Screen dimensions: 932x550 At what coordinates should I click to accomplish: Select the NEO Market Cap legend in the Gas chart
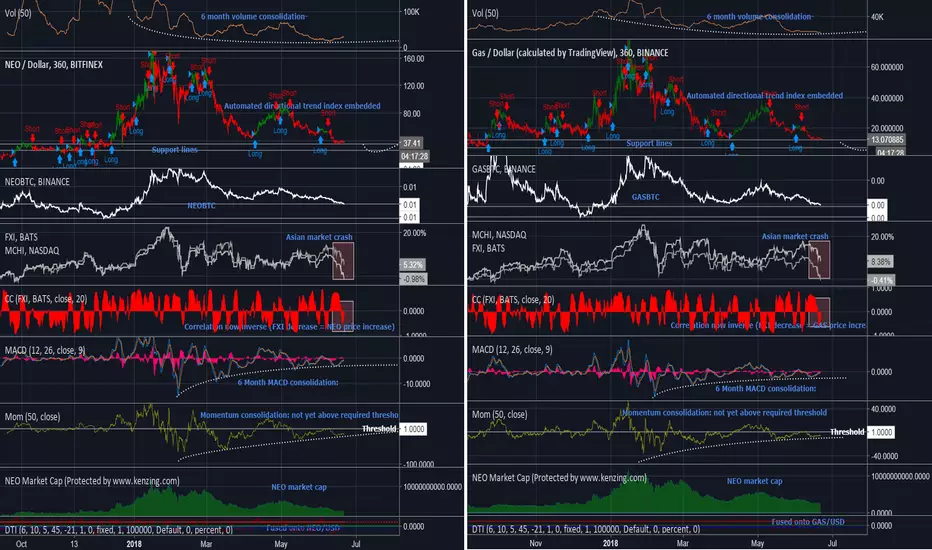tap(559, 477)
